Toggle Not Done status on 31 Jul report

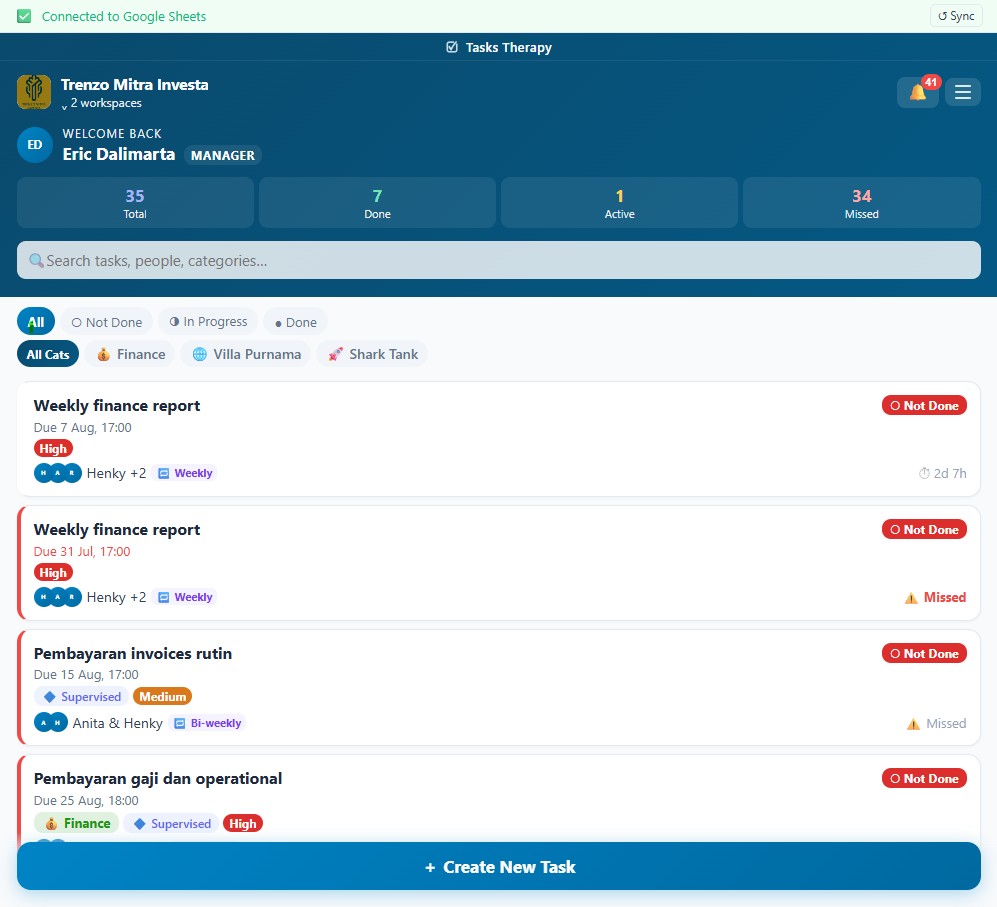click(x=924, y=529)
